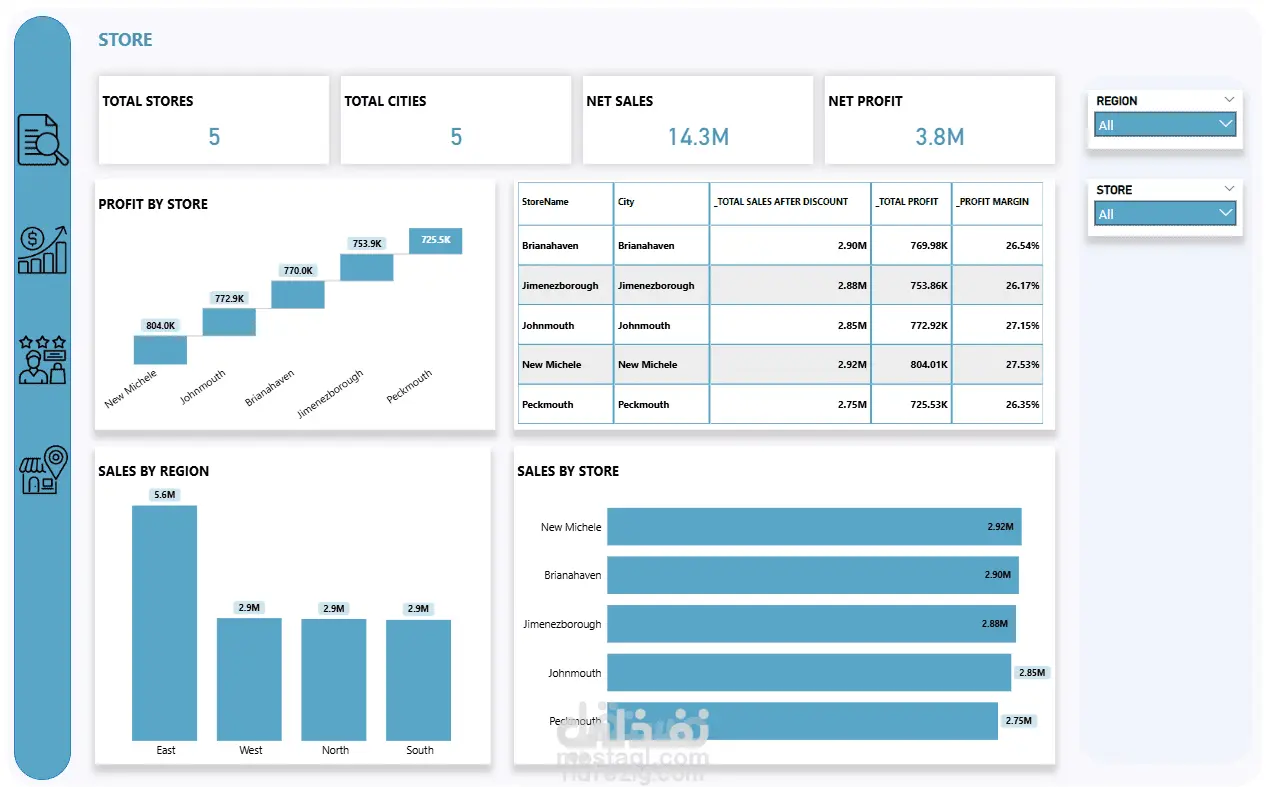The height and width of the screenshot is (787, 1266).
Task: Select the West bar in Sales by Region
Action: point(249,679)
